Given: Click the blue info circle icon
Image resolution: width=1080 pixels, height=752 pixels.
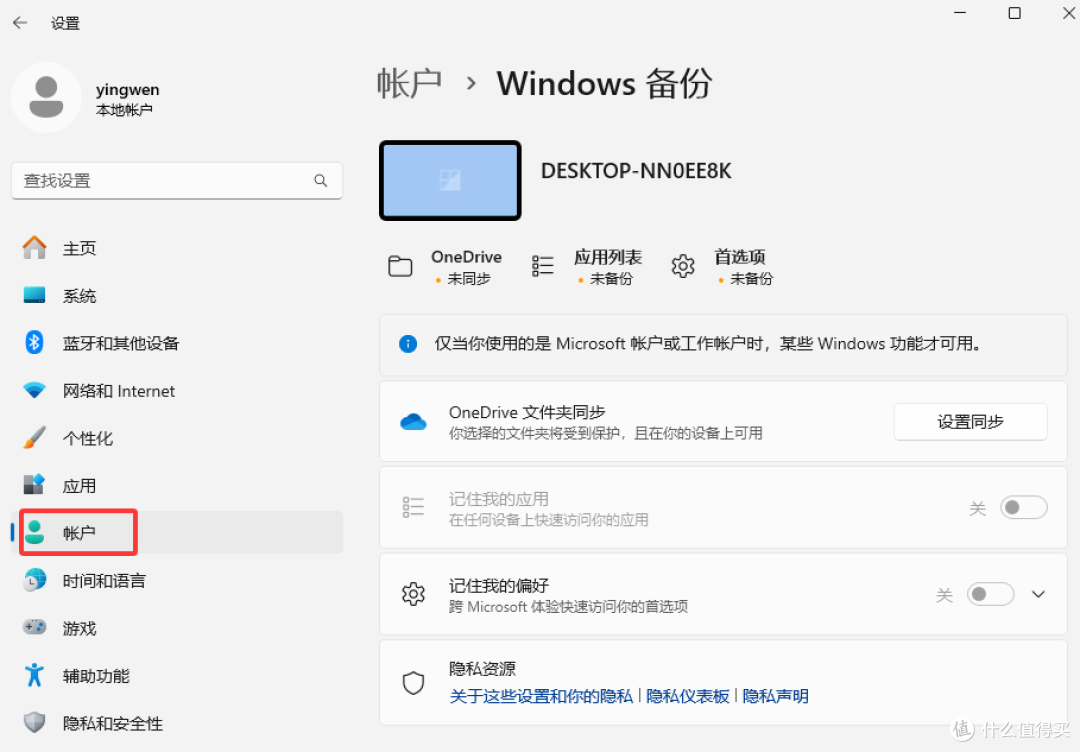Looking at the screenshot, I should 408,344.
